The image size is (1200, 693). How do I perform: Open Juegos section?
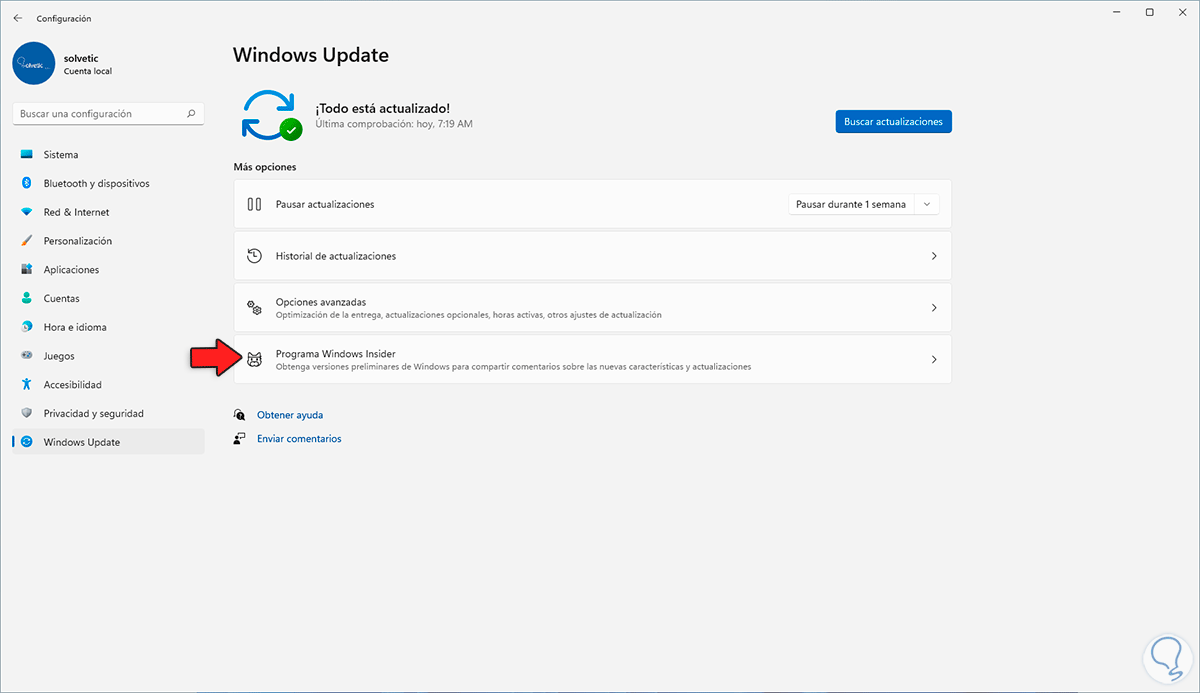[108, 356]
